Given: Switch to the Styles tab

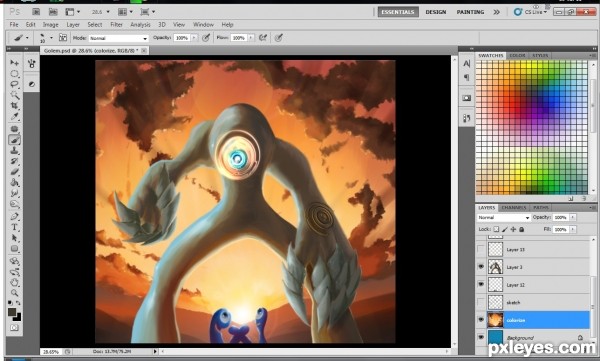Looking at the screenshot, I should pos(540,56).
